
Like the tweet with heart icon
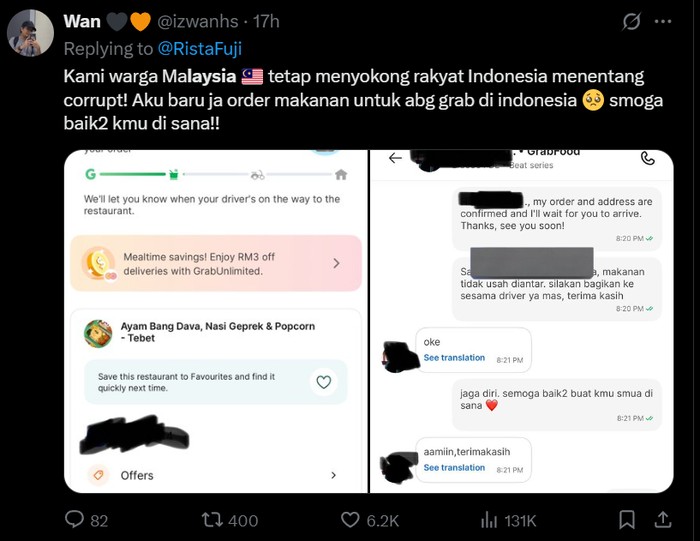click(350, 520)
